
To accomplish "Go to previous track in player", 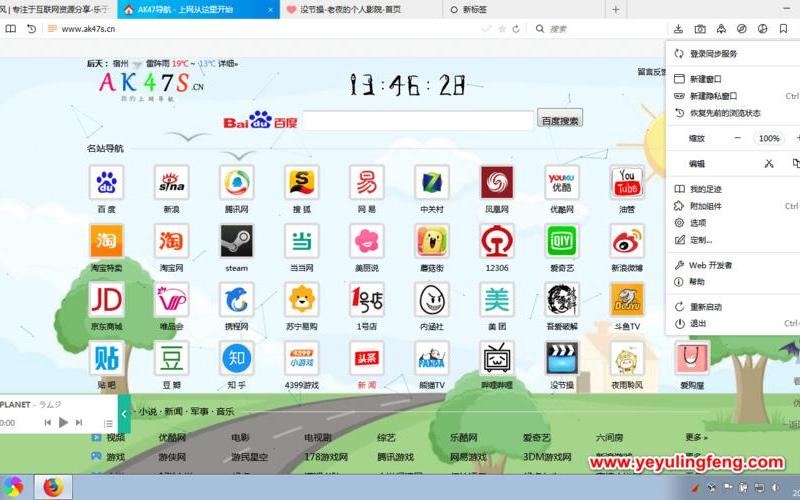I will (x=47, y=422).
